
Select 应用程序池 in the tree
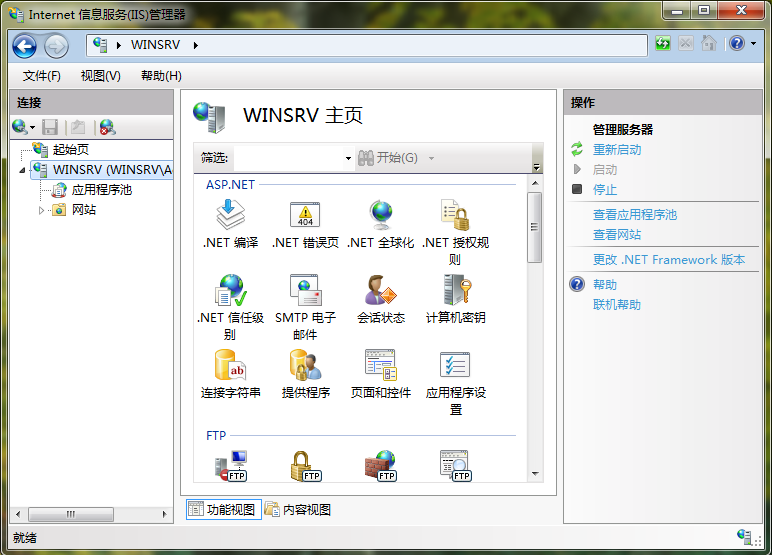pos(102,190)
